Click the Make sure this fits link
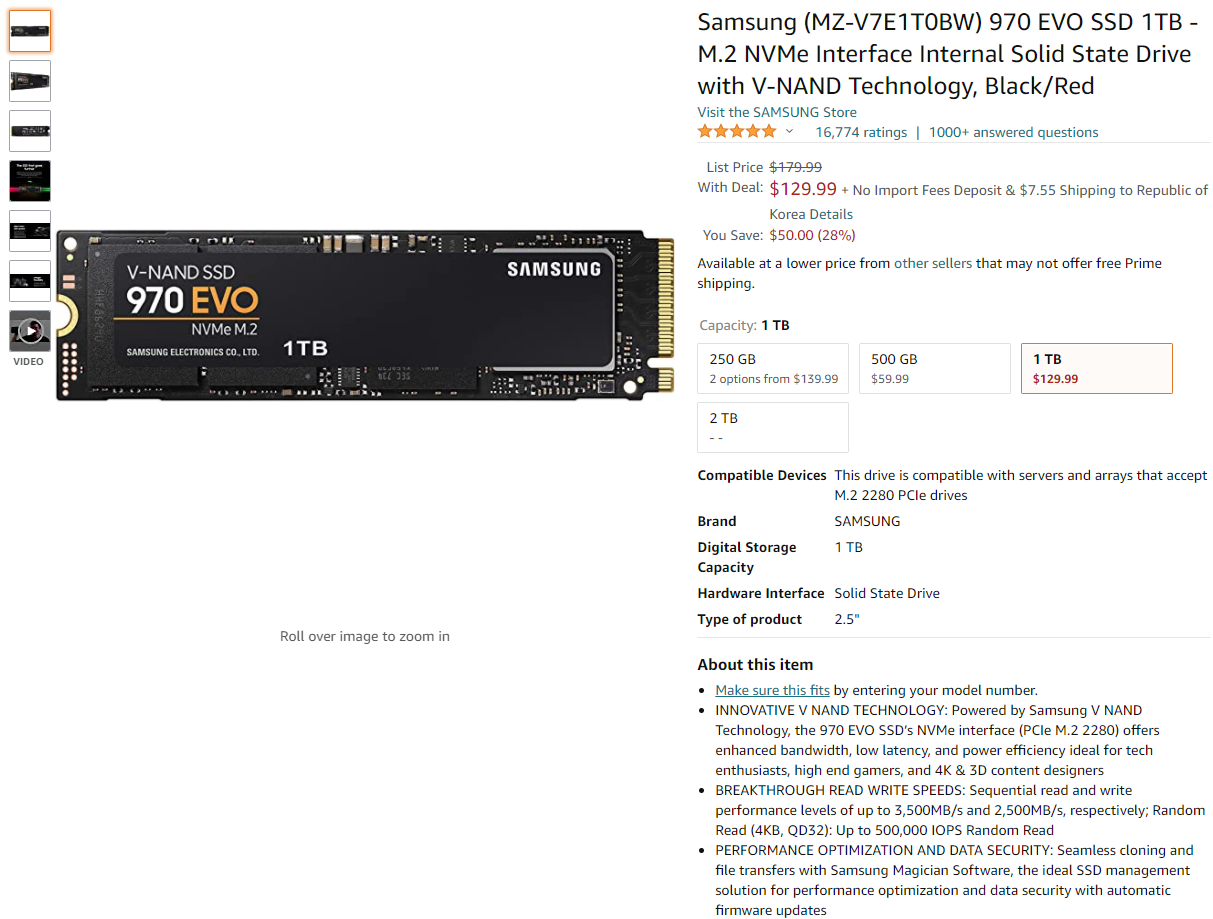 773,690
